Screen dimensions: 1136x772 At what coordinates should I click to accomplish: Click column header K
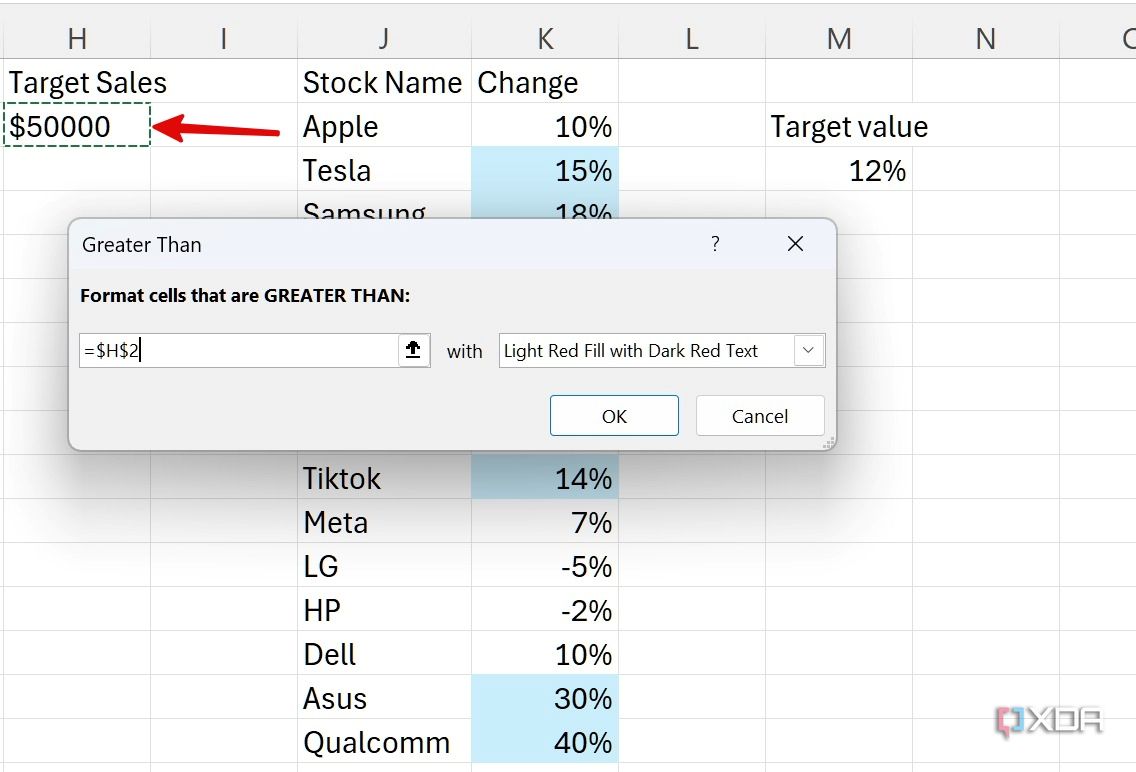coord(545,37)
